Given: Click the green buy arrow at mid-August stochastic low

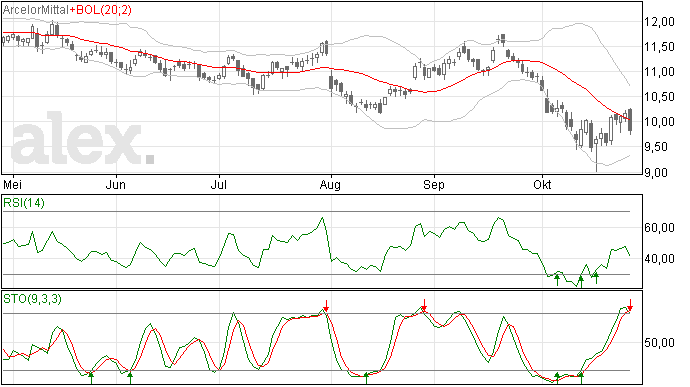Looking at the screenshot, I should [x=366, y=378].
